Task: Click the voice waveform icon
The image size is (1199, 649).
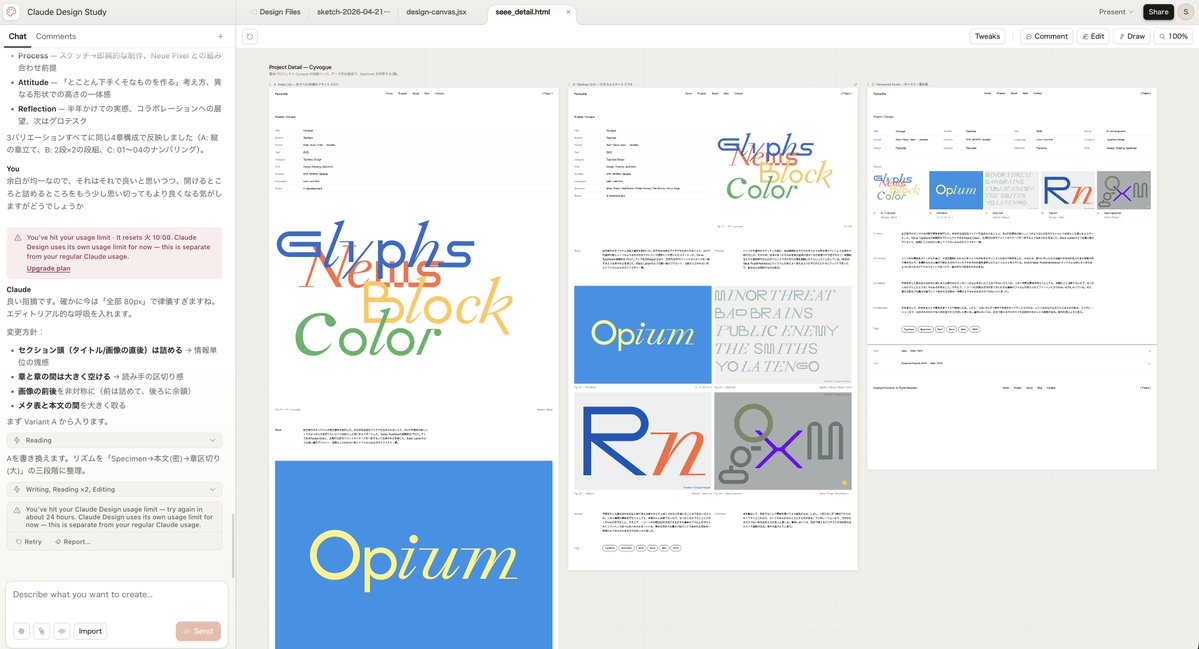Action: click(x=62, y=631)
